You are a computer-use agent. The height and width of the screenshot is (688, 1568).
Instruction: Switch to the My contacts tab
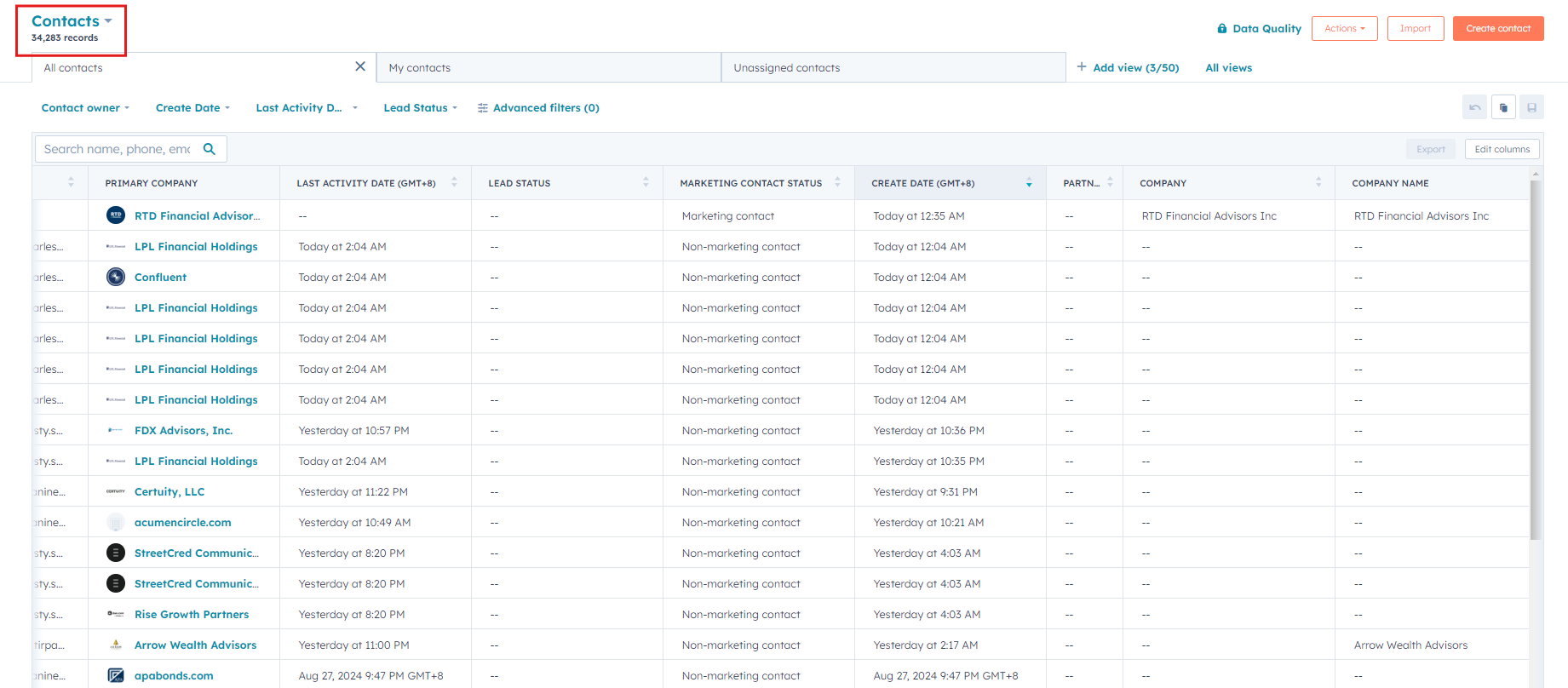(x=549, y=67)
